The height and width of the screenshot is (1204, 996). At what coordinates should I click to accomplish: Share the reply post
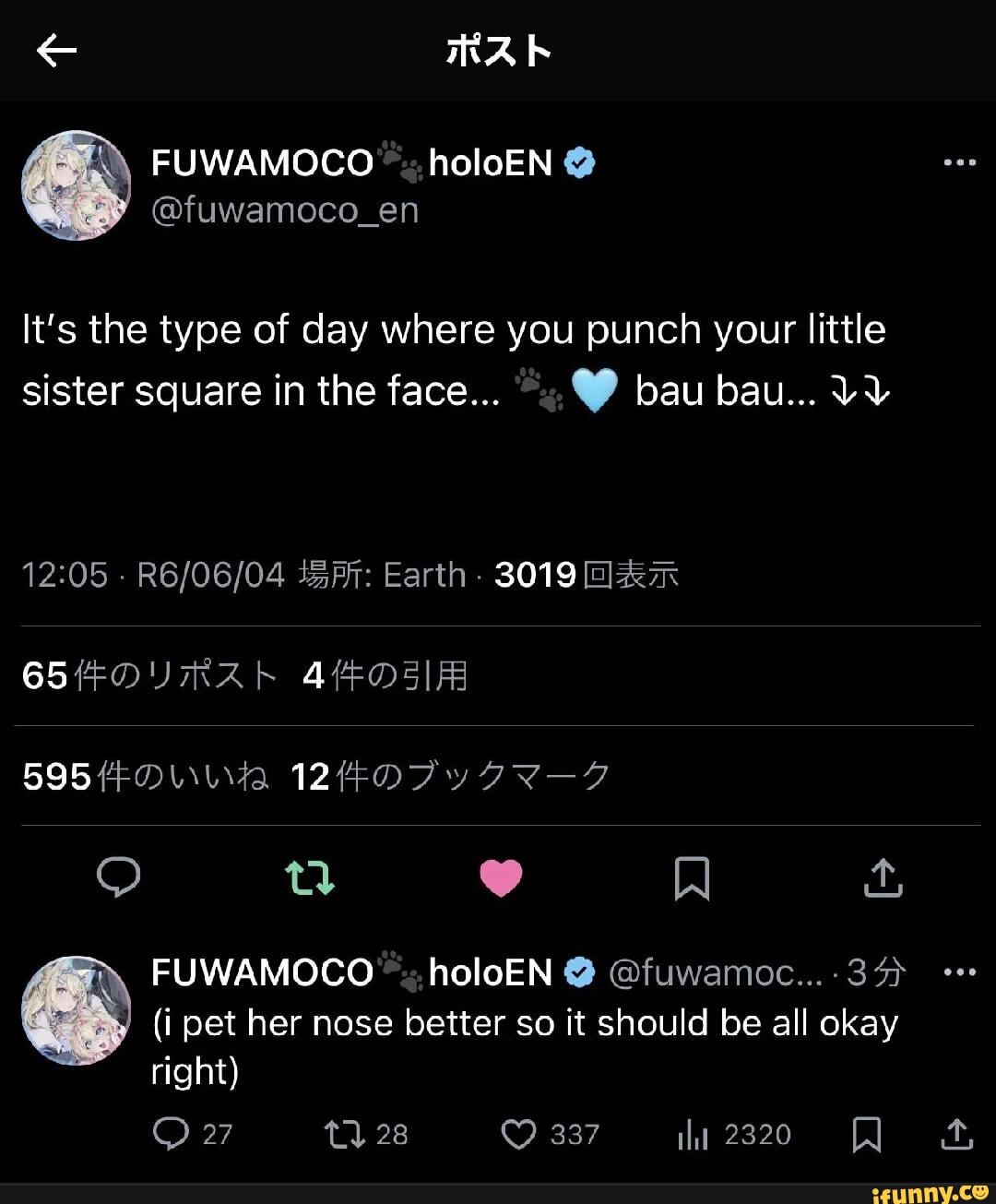(x=957, y=1134)
